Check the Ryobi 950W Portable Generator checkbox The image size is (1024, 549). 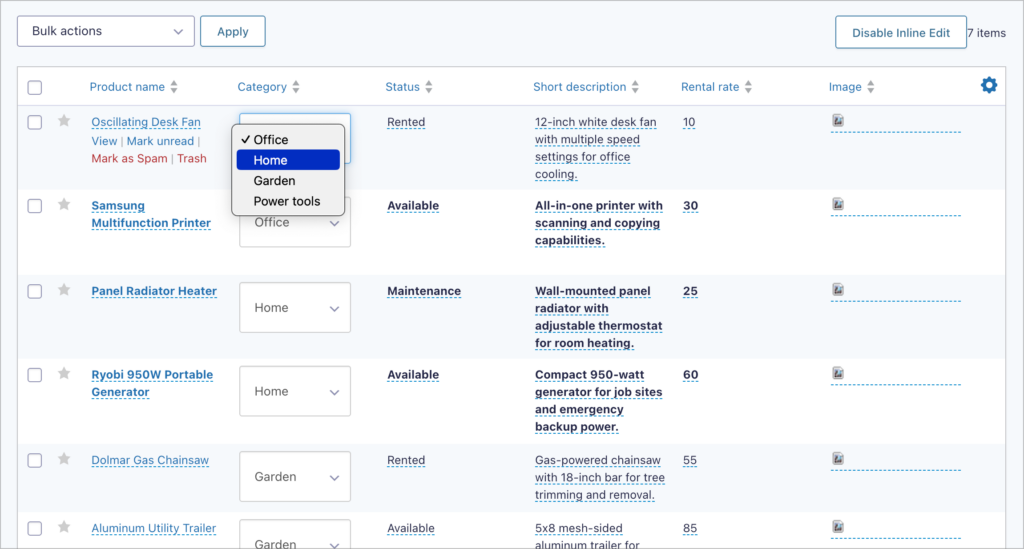35,375
